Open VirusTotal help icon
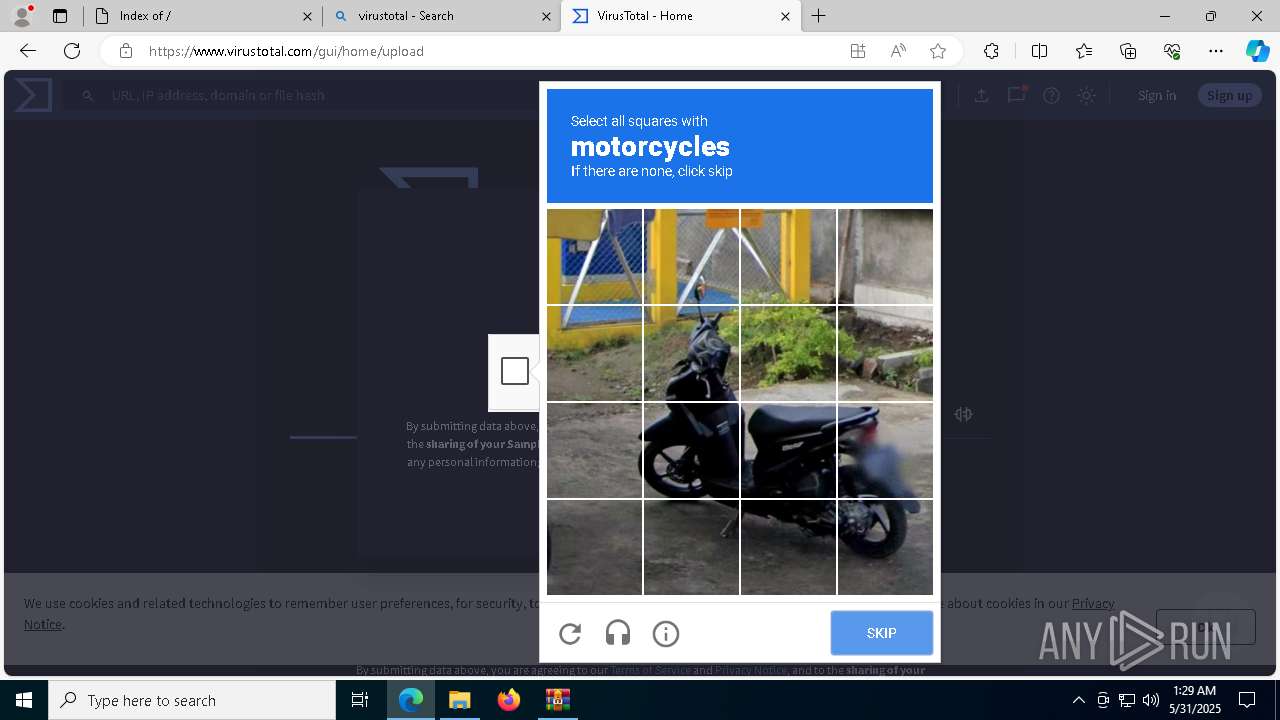Screen dimensions: 1280x720 pos(1051,95)
